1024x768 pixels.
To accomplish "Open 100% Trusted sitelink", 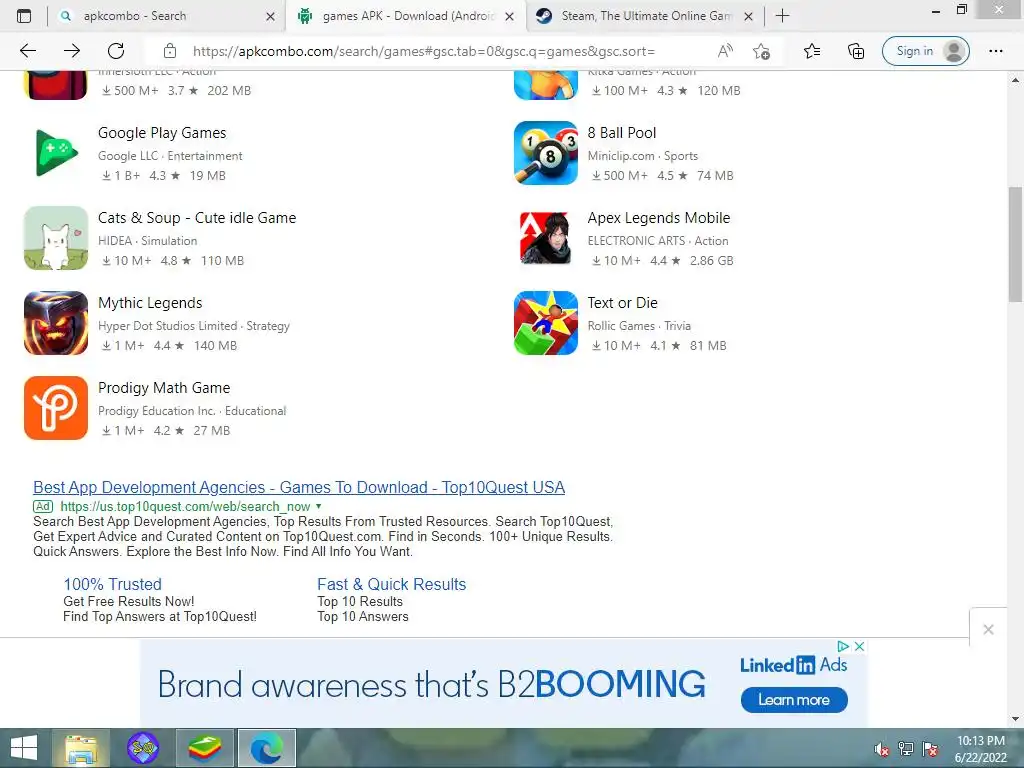I will coord(112,584).
